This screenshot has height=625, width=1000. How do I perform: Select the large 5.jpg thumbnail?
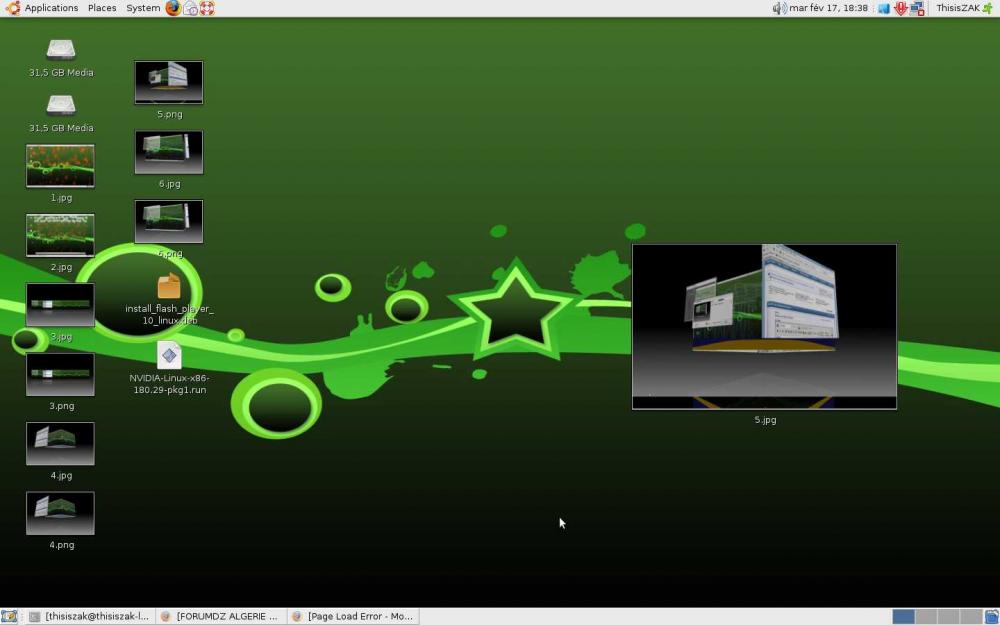pos(764,327)
